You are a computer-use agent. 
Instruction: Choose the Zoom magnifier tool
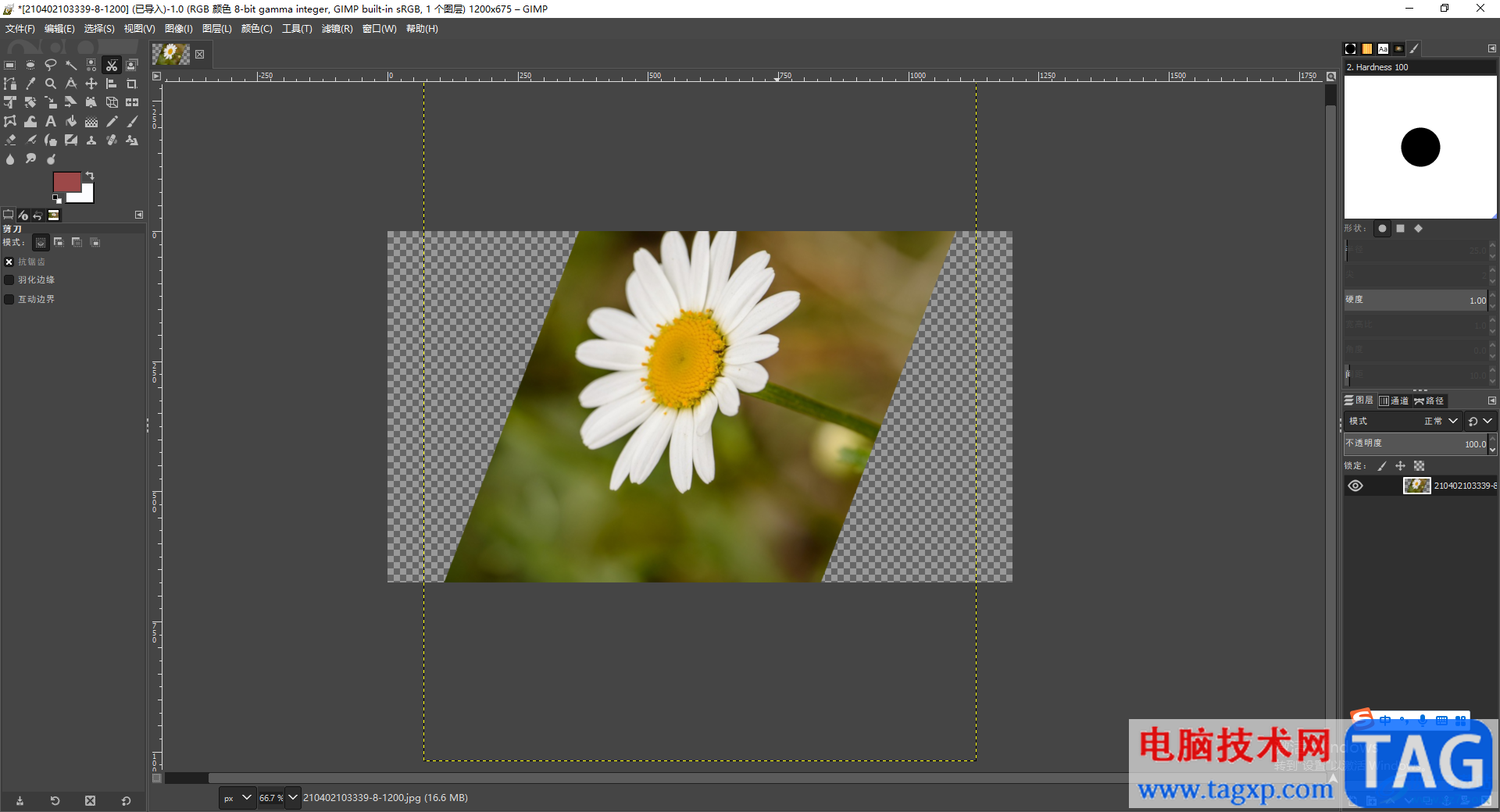51,84
